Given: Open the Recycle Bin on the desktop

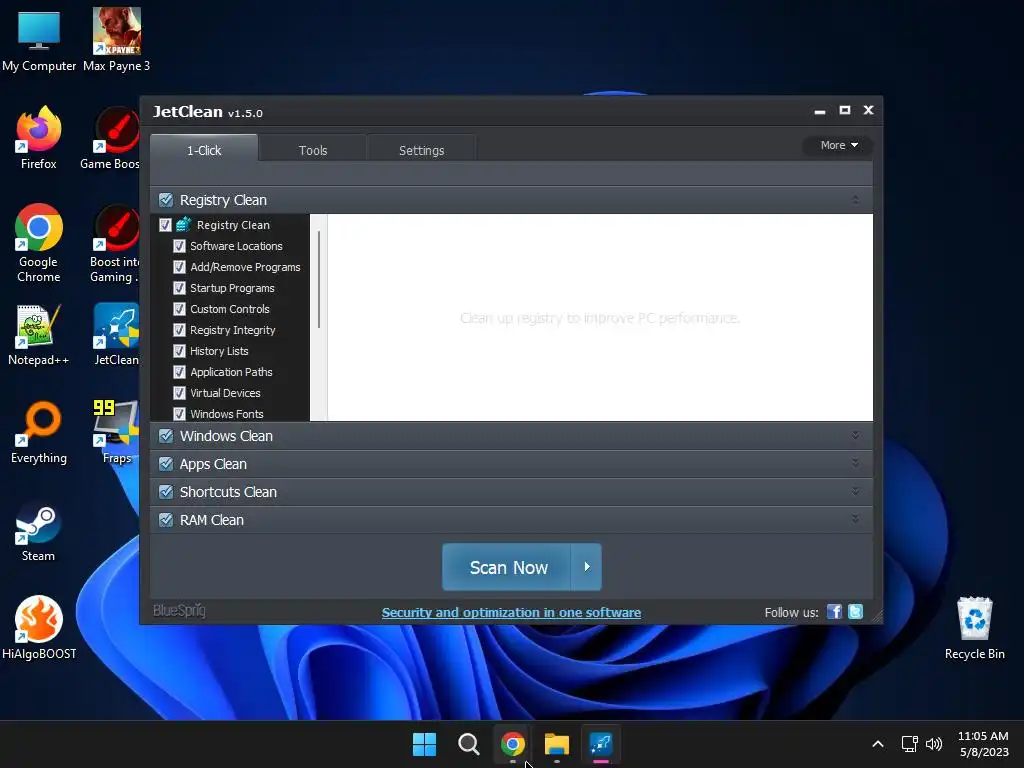Looking at the screenshot, I should 974,628.
